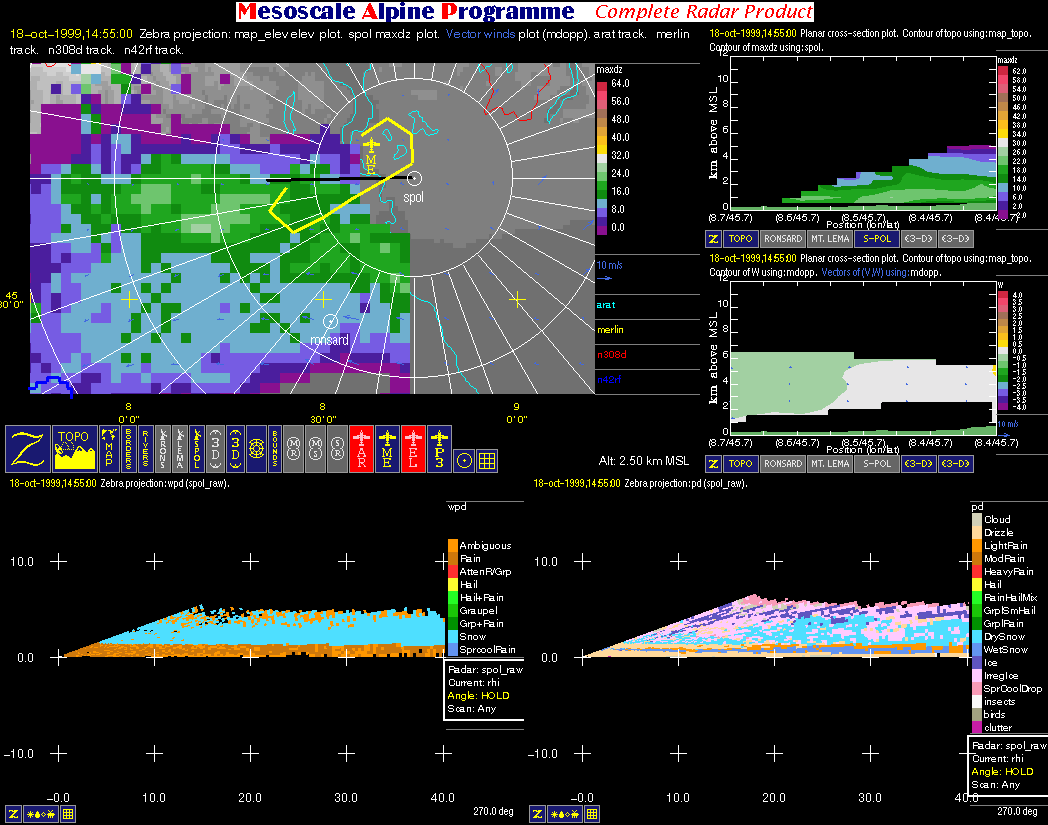Select MT. LEMA in maxdz cross-section panel
Image resolution: width=1048 pixels, height=825 pixels.
pos(830,239)
